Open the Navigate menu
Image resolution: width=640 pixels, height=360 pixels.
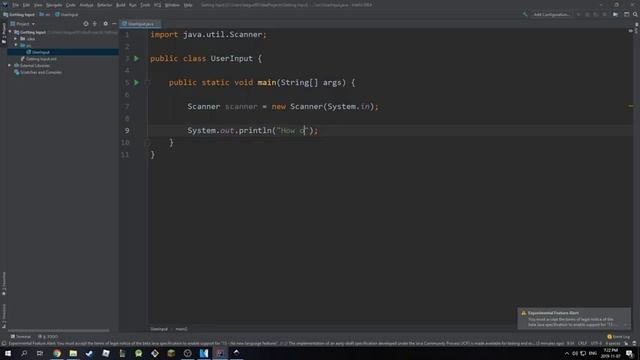tap(54, 5)
